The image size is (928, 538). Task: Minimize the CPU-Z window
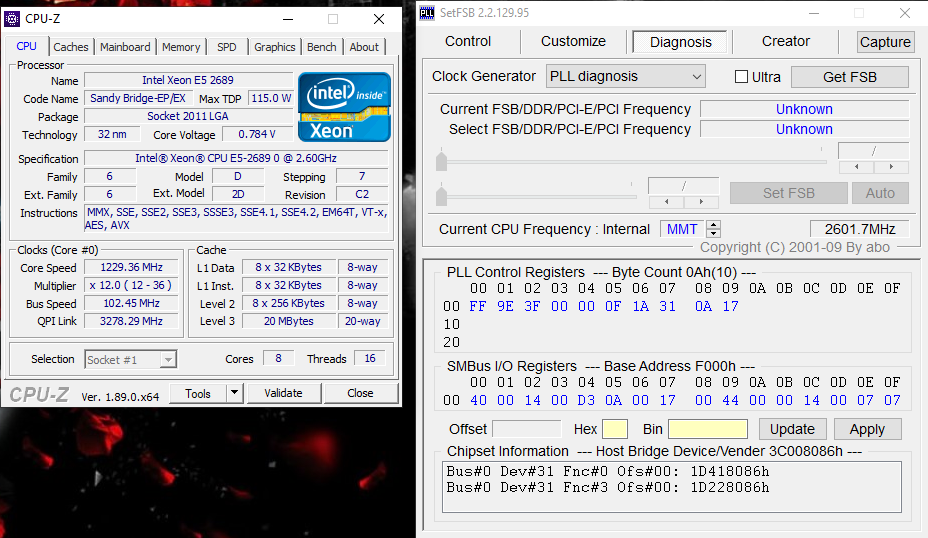tap(288, 20)
